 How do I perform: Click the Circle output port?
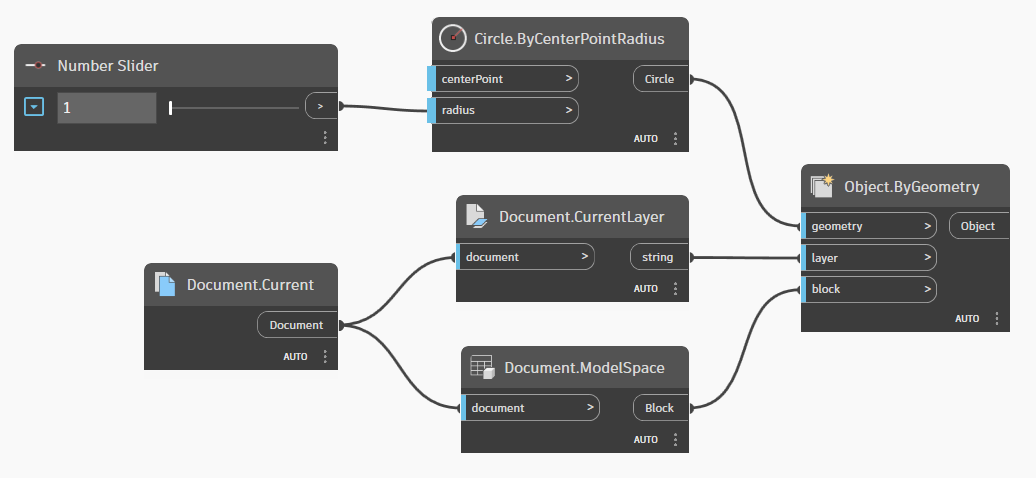(660, 78)
